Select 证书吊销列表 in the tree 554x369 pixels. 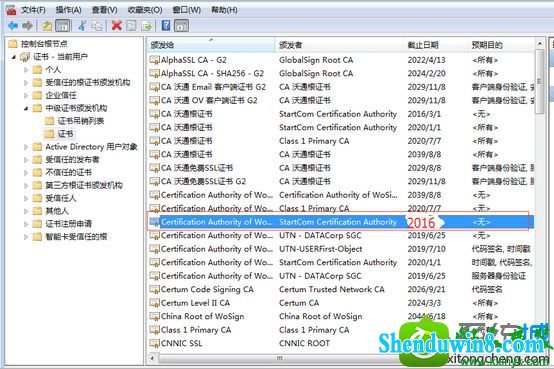81,121
